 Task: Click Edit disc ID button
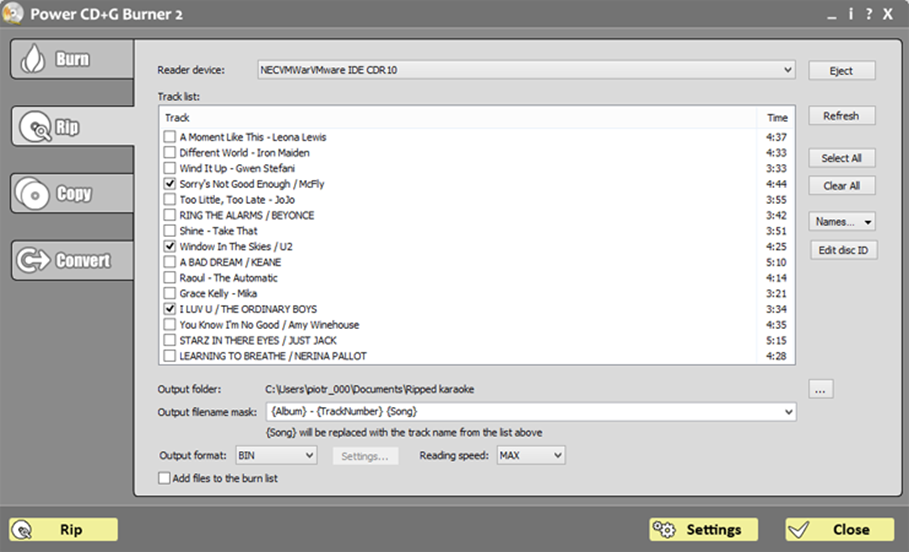coord(843,250)
